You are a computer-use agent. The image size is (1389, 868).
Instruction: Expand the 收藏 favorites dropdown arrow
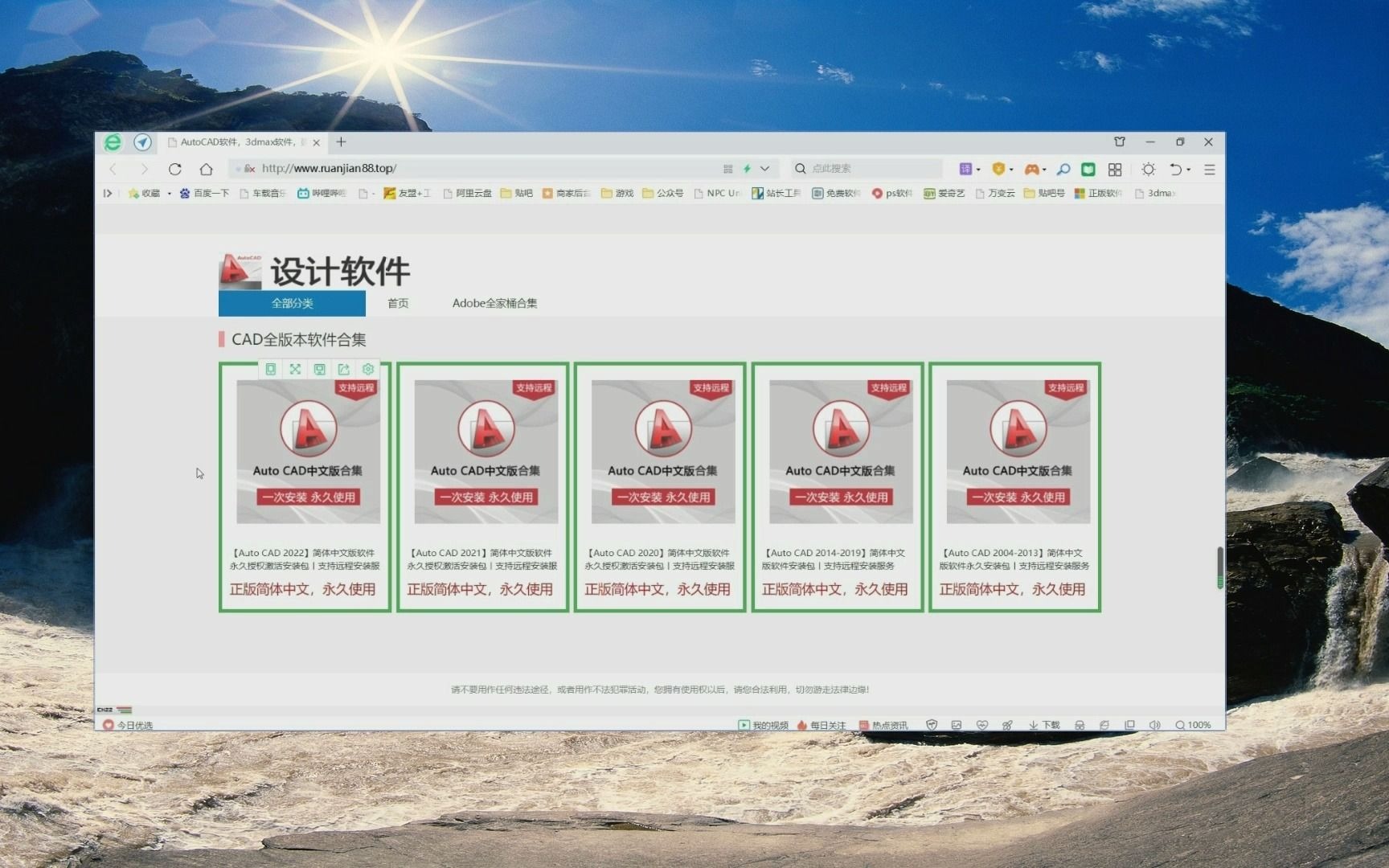pos(170,194)
